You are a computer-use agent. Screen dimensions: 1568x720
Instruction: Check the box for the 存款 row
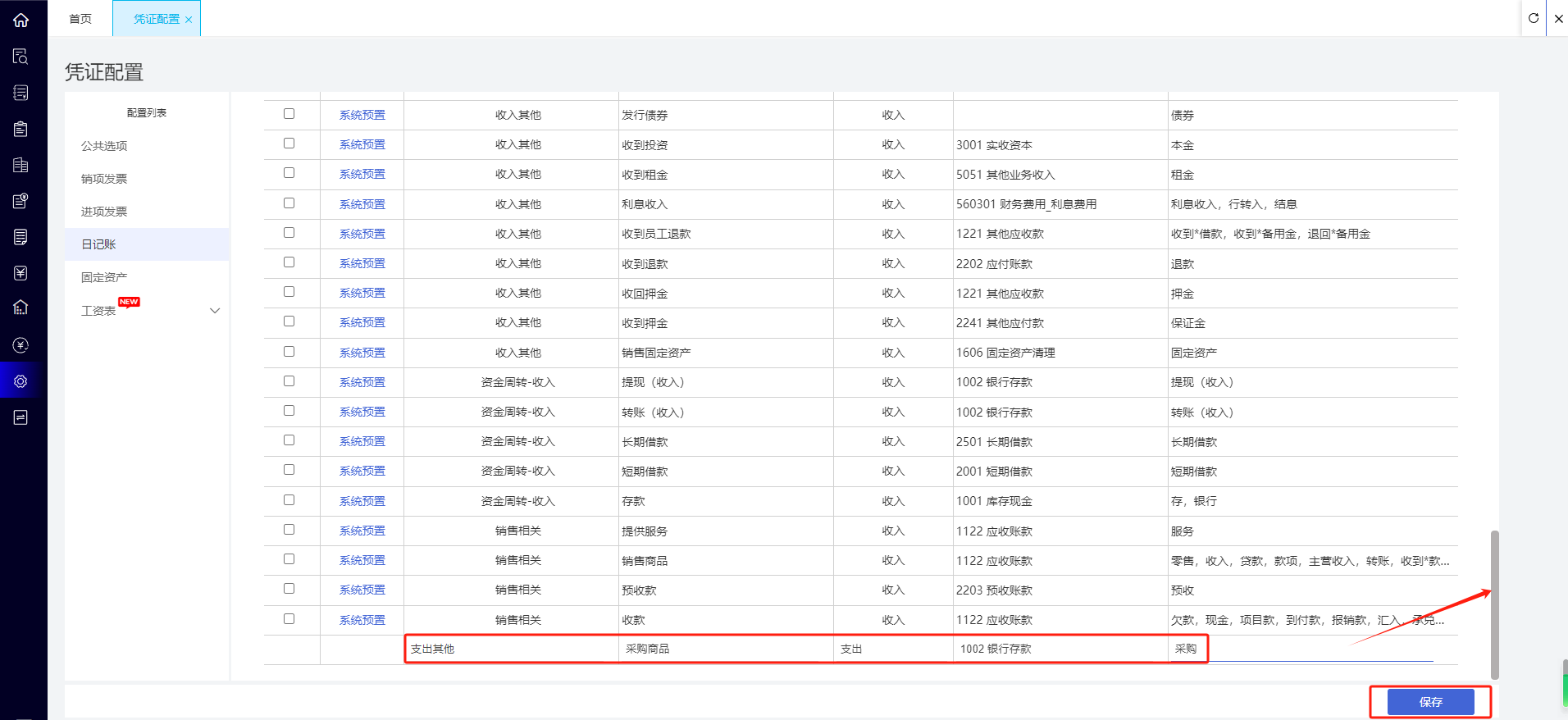pyautogui.click(x=289, y=500)
